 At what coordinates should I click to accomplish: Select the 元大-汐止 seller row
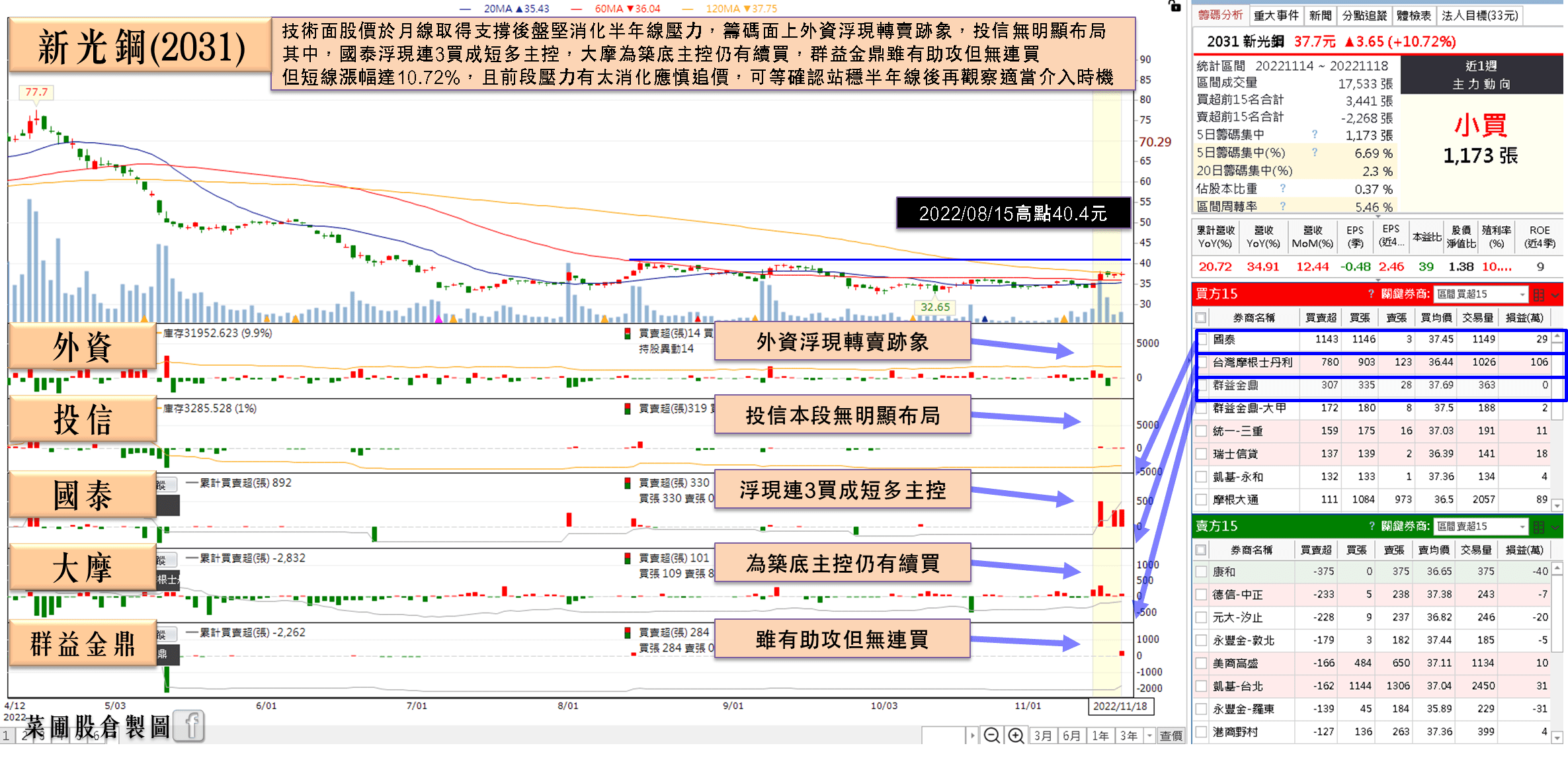(1372, 618)
